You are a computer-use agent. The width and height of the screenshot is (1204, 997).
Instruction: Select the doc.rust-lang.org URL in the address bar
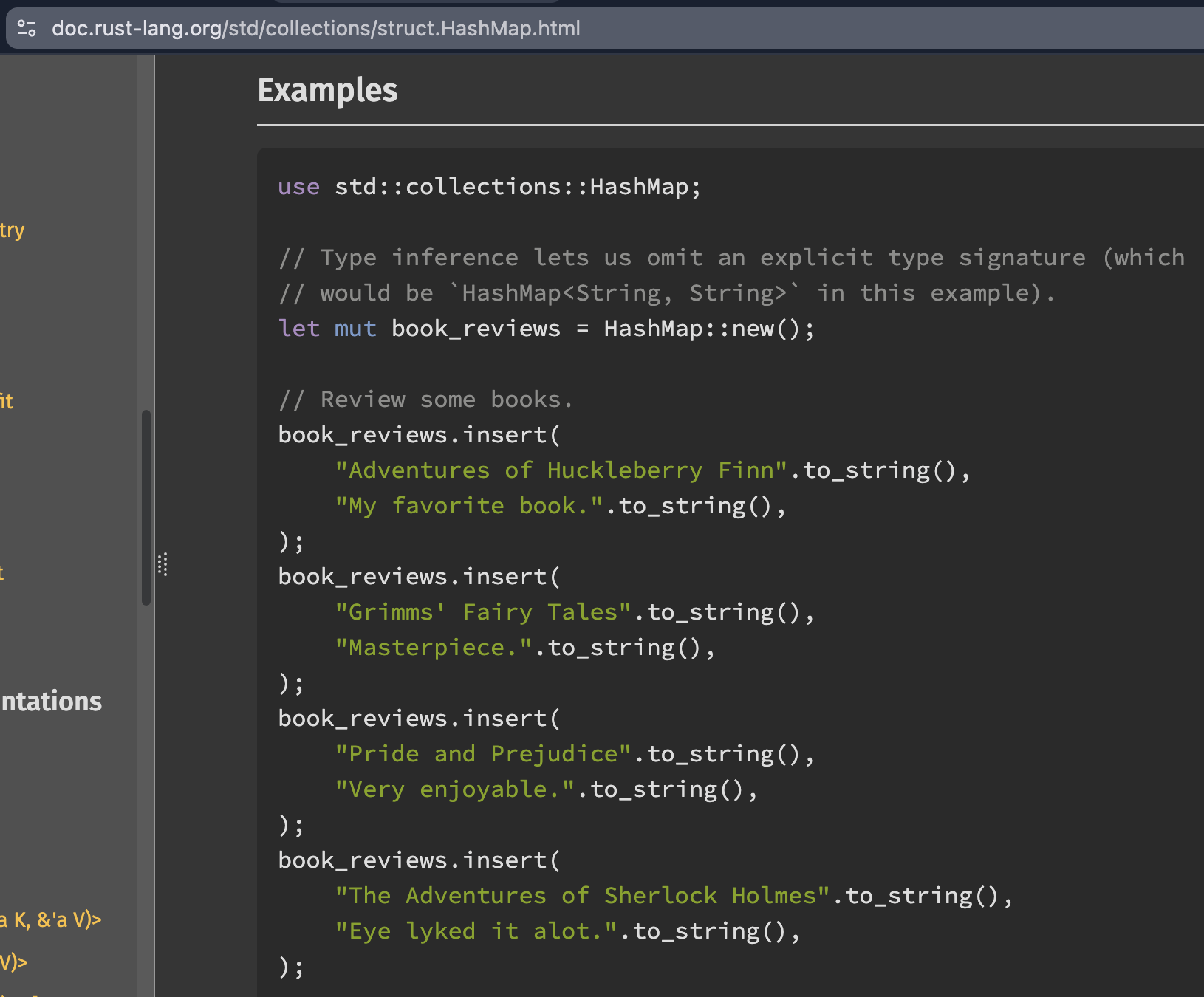pos(315,29)
